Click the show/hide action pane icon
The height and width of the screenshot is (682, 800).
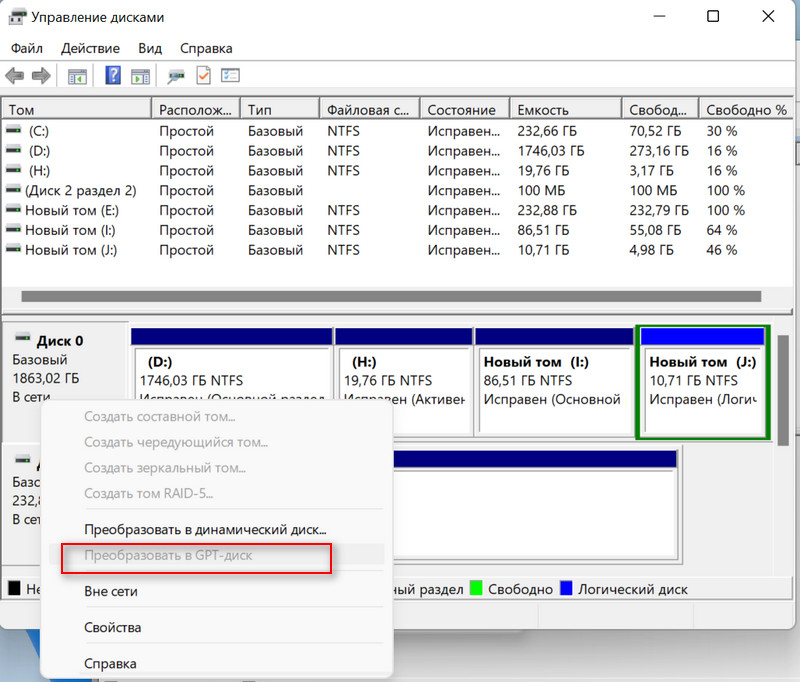click(x=141, y=76)
